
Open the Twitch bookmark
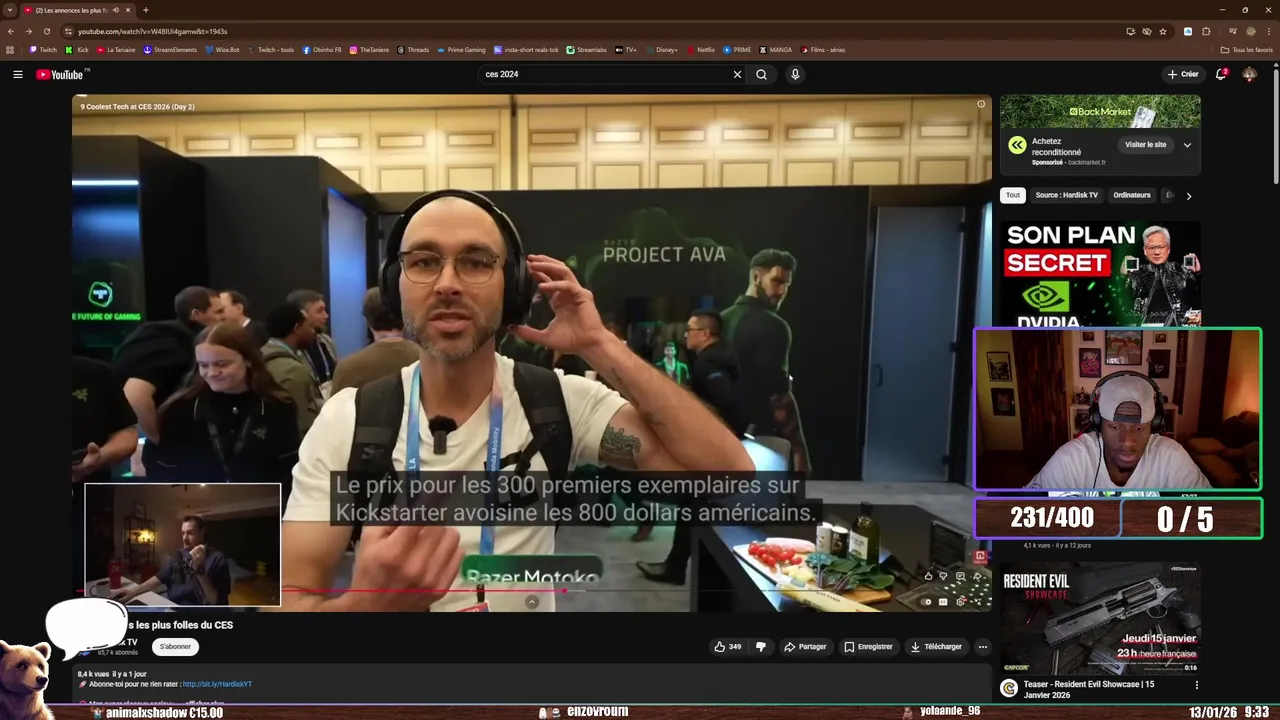coord(43,49)
